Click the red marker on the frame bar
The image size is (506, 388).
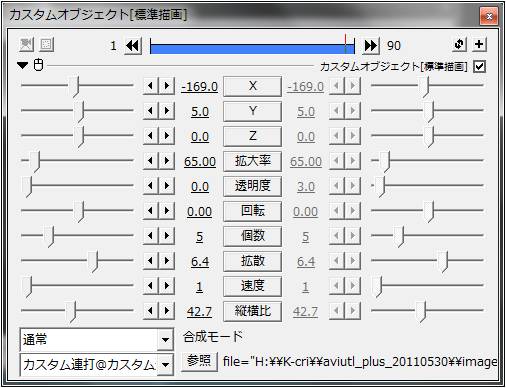point(346,43)
